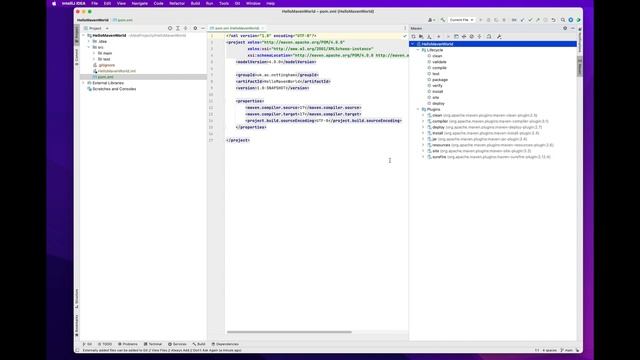The width and height of the screenshot is (640, 360).
Task: Click the Build tab in bottom bar
Action: tap(199, 344)
